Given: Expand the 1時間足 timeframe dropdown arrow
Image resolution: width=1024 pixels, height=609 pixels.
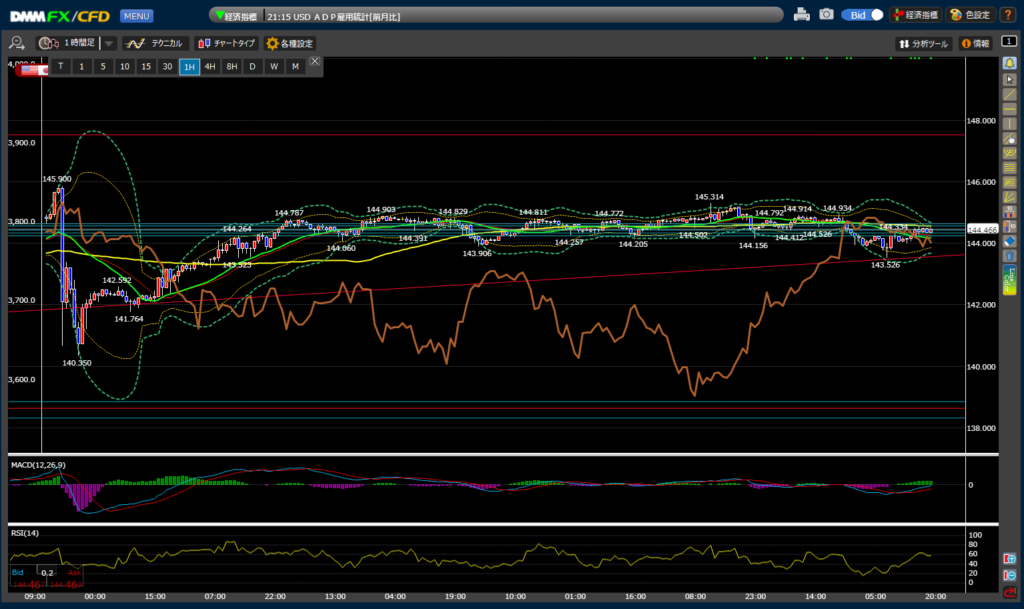Looking at the screenshot, I should pyautogui.click(x=109, y=43).
